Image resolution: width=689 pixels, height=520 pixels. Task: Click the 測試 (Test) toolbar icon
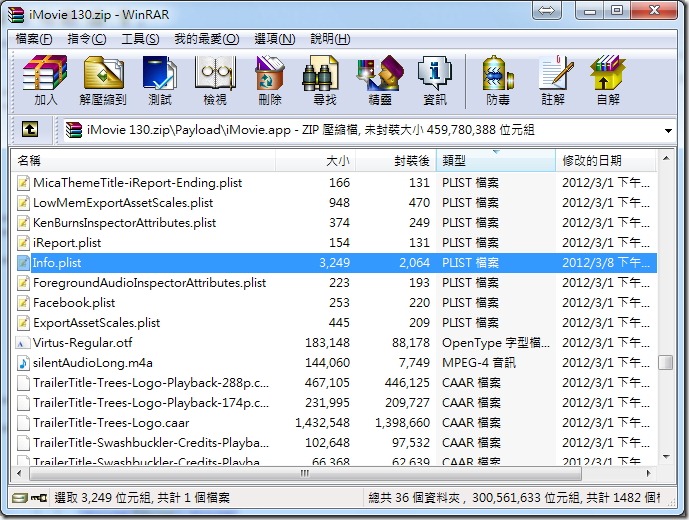point(160,80)
